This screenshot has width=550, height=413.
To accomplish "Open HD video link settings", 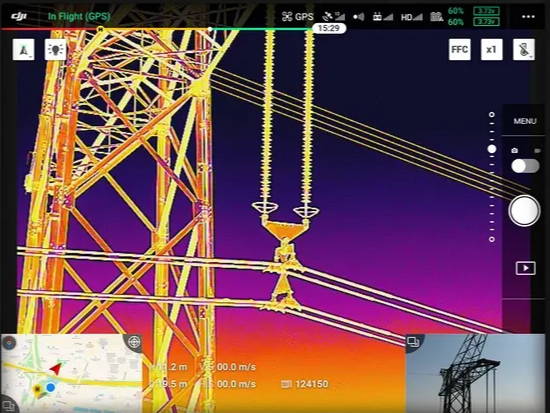I will pyautogui.click(x=412, y=16).
